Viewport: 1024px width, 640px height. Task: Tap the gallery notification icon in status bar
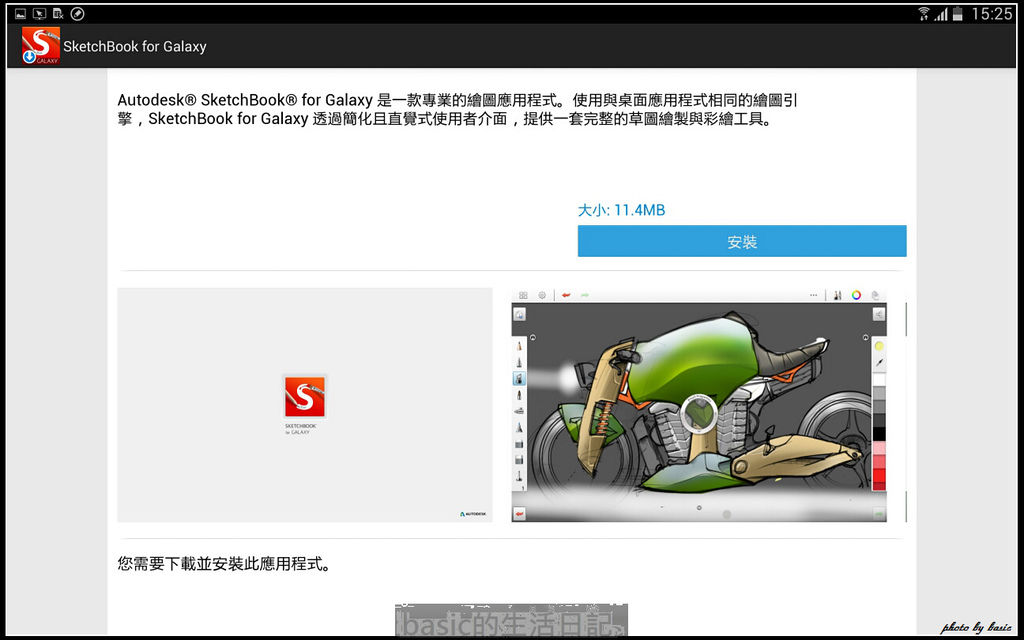pos(20,13)
